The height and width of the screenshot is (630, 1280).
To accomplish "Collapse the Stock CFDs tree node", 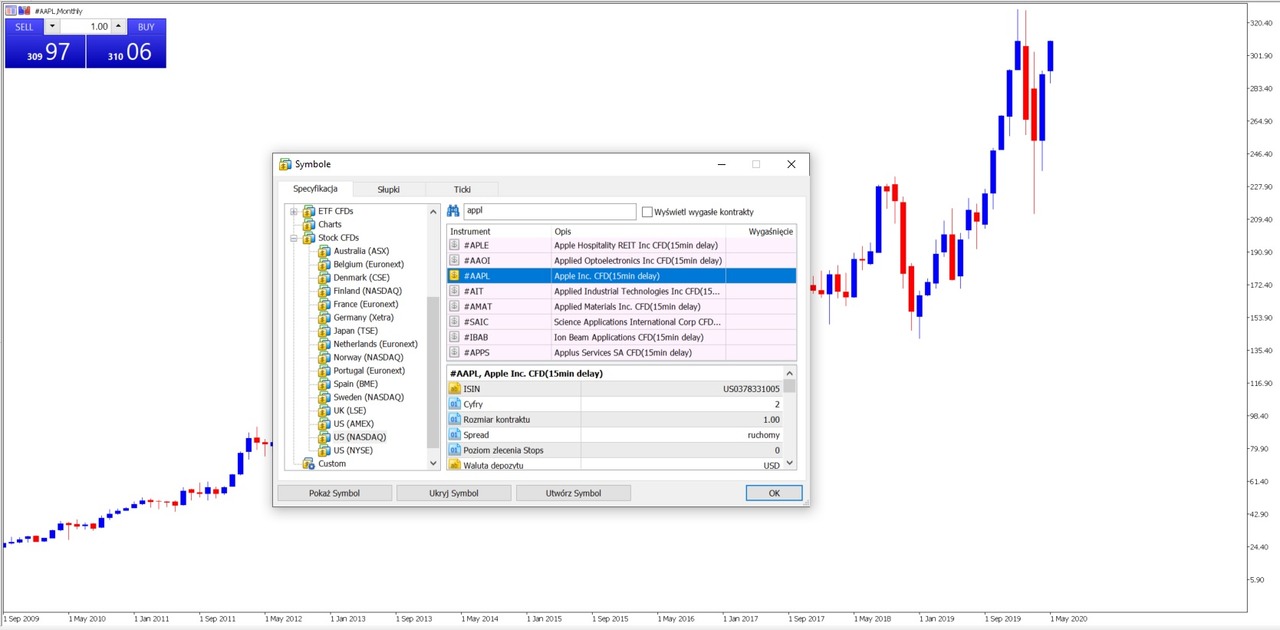I will (x=294, y=238).
